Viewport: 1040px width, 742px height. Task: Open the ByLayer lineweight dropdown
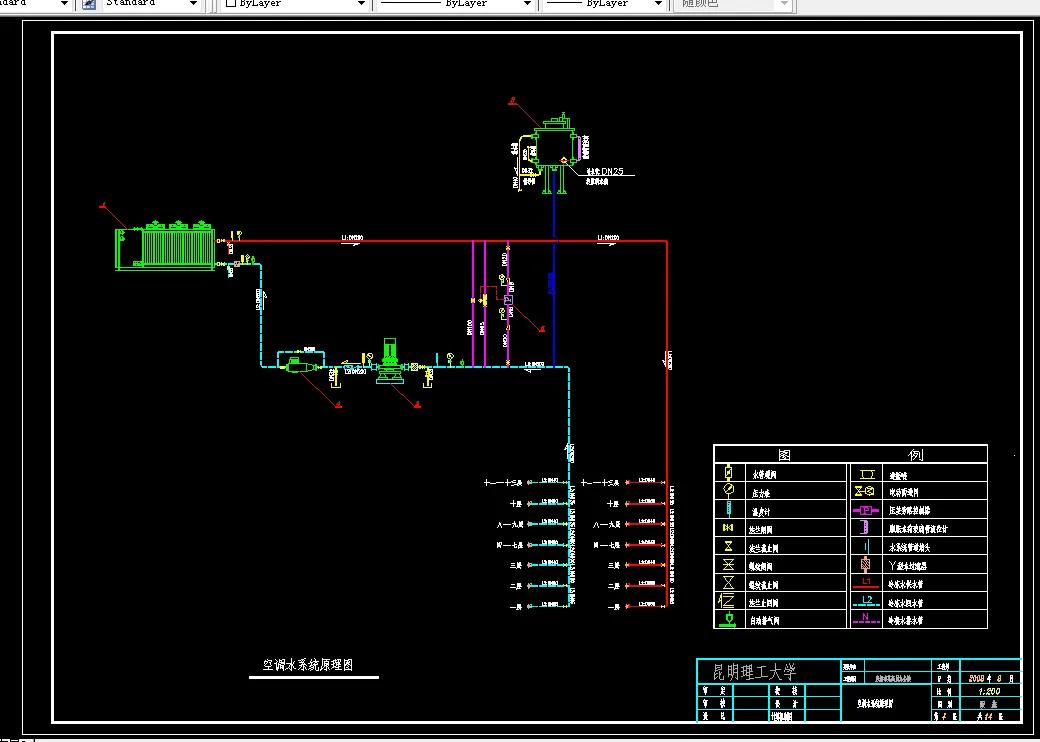[604, 3]
